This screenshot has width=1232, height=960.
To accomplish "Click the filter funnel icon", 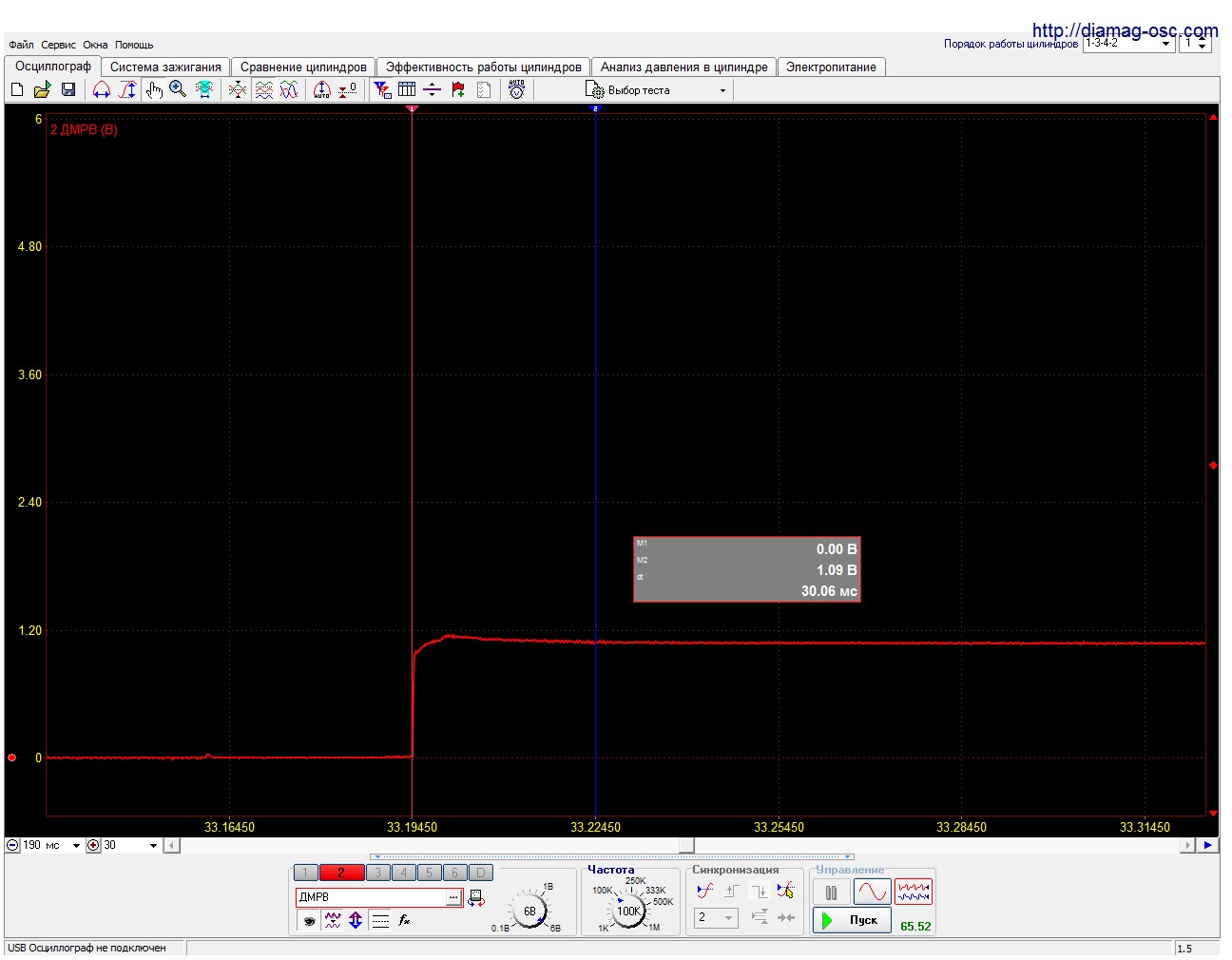I will coord(382,89).
